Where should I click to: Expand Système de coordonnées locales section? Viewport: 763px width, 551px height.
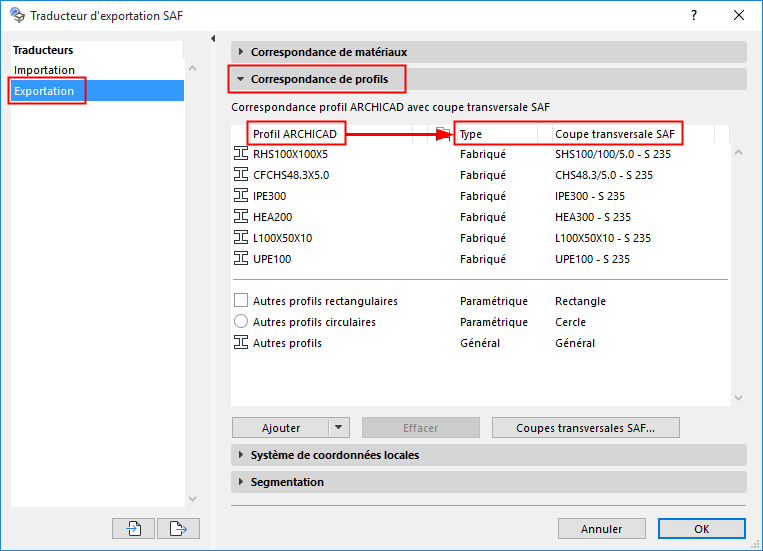[241, 455]
